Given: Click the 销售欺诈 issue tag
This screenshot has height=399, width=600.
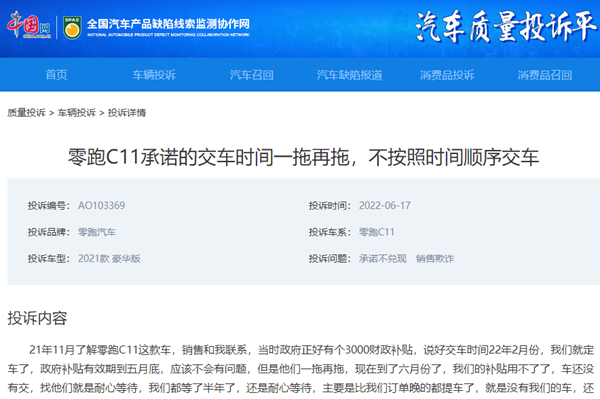Looking at the screenshot, I should coord(435,259).
